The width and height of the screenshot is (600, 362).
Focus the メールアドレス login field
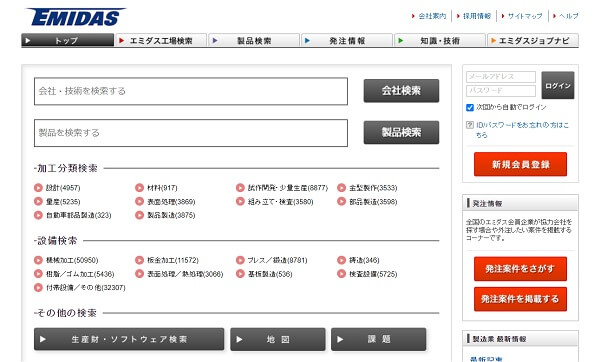(501, 77)
